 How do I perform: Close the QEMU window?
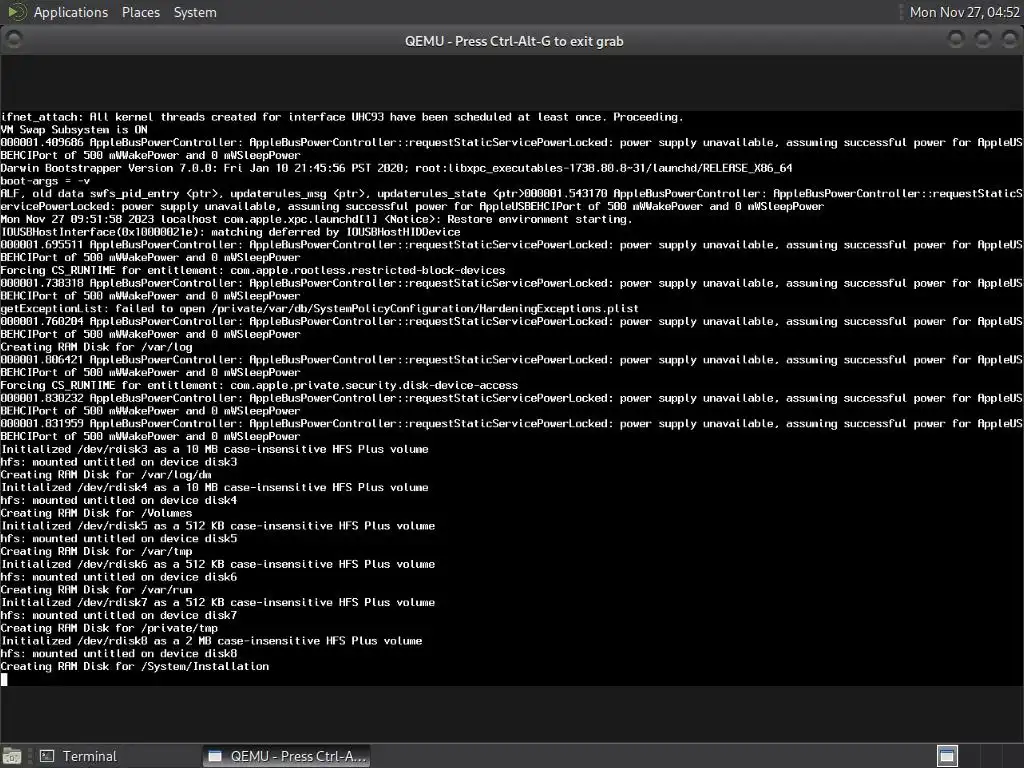pos(1009,40)
